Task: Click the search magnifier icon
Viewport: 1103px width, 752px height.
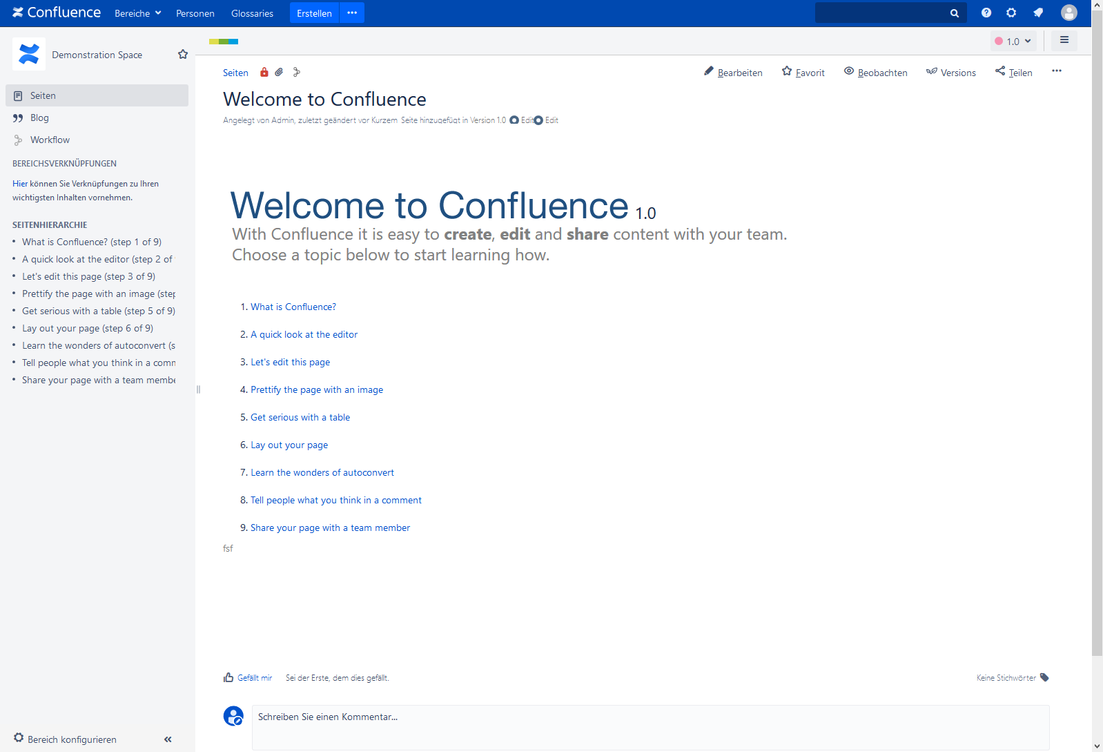Action: pyautogui.click(x=955, y=13)
